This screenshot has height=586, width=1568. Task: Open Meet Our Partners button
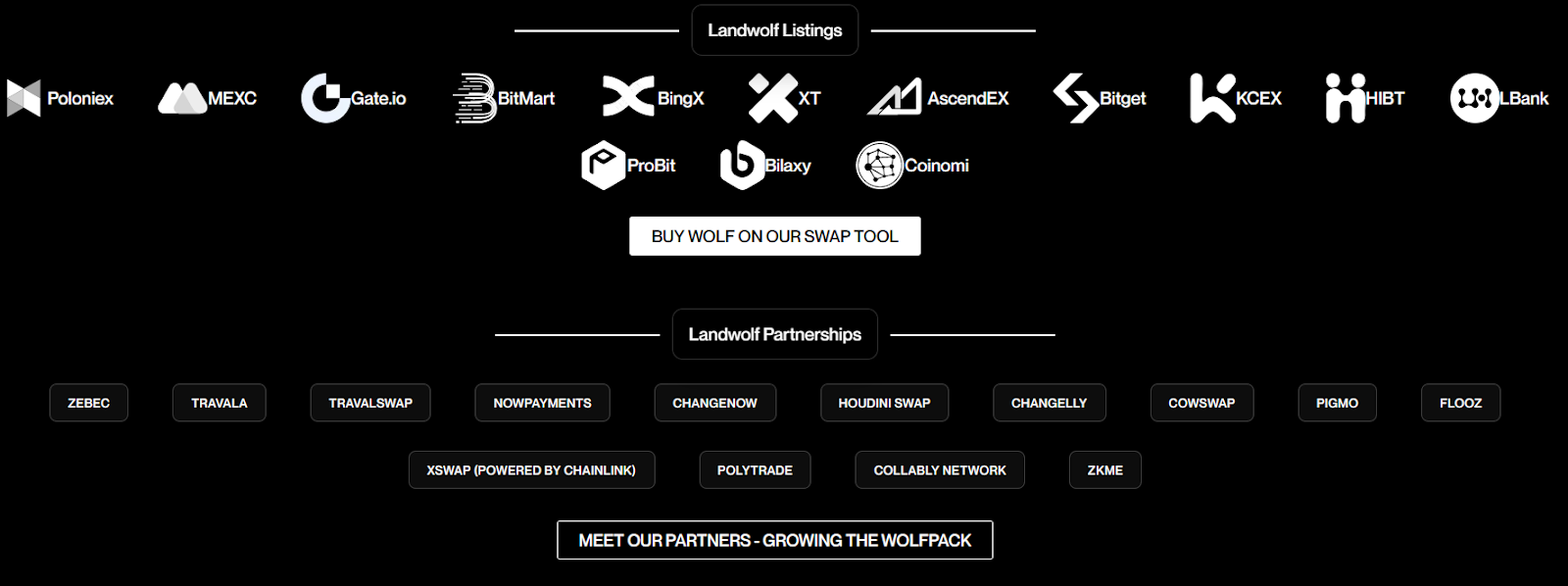point(775,540)
